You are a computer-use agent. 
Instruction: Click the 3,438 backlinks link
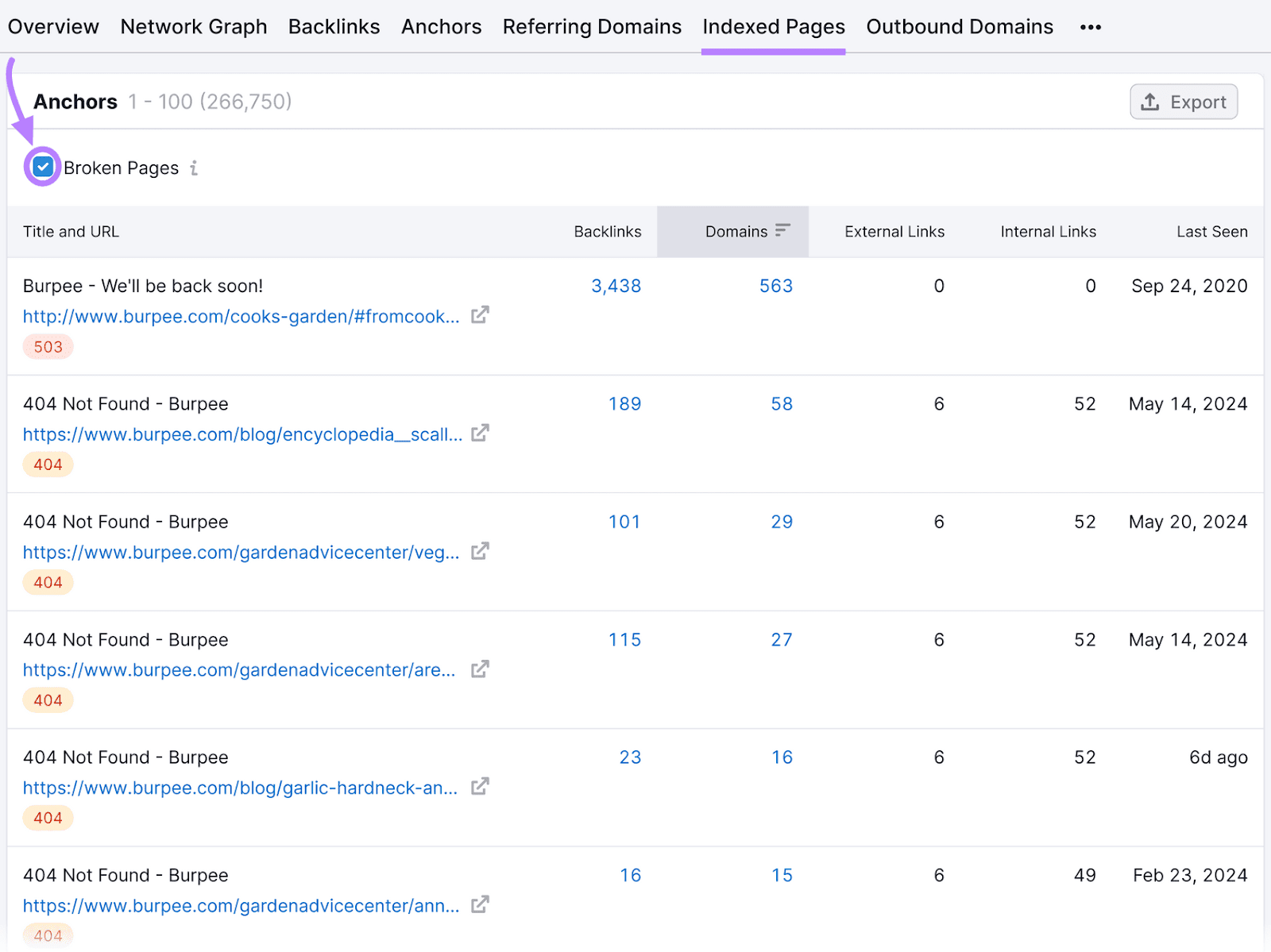(x=616, y=286)
